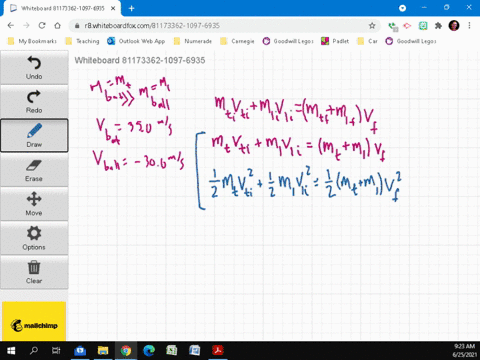Open Word from taskbar
This screenshot has width=480, height=360.
194,351
